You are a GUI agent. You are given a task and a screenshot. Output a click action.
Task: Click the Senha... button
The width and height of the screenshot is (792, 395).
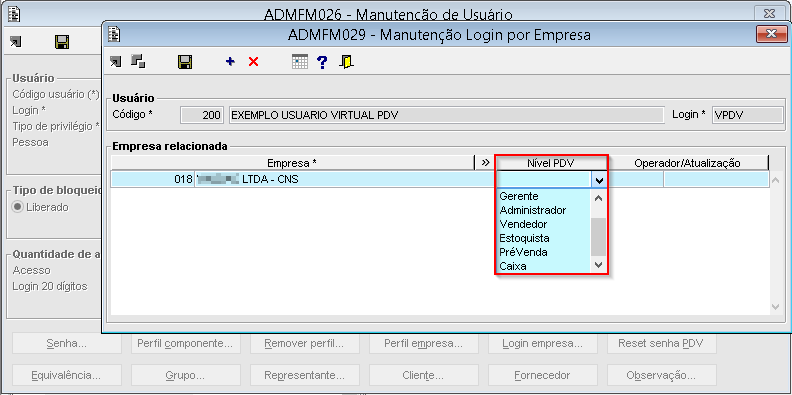click(67, 344)
